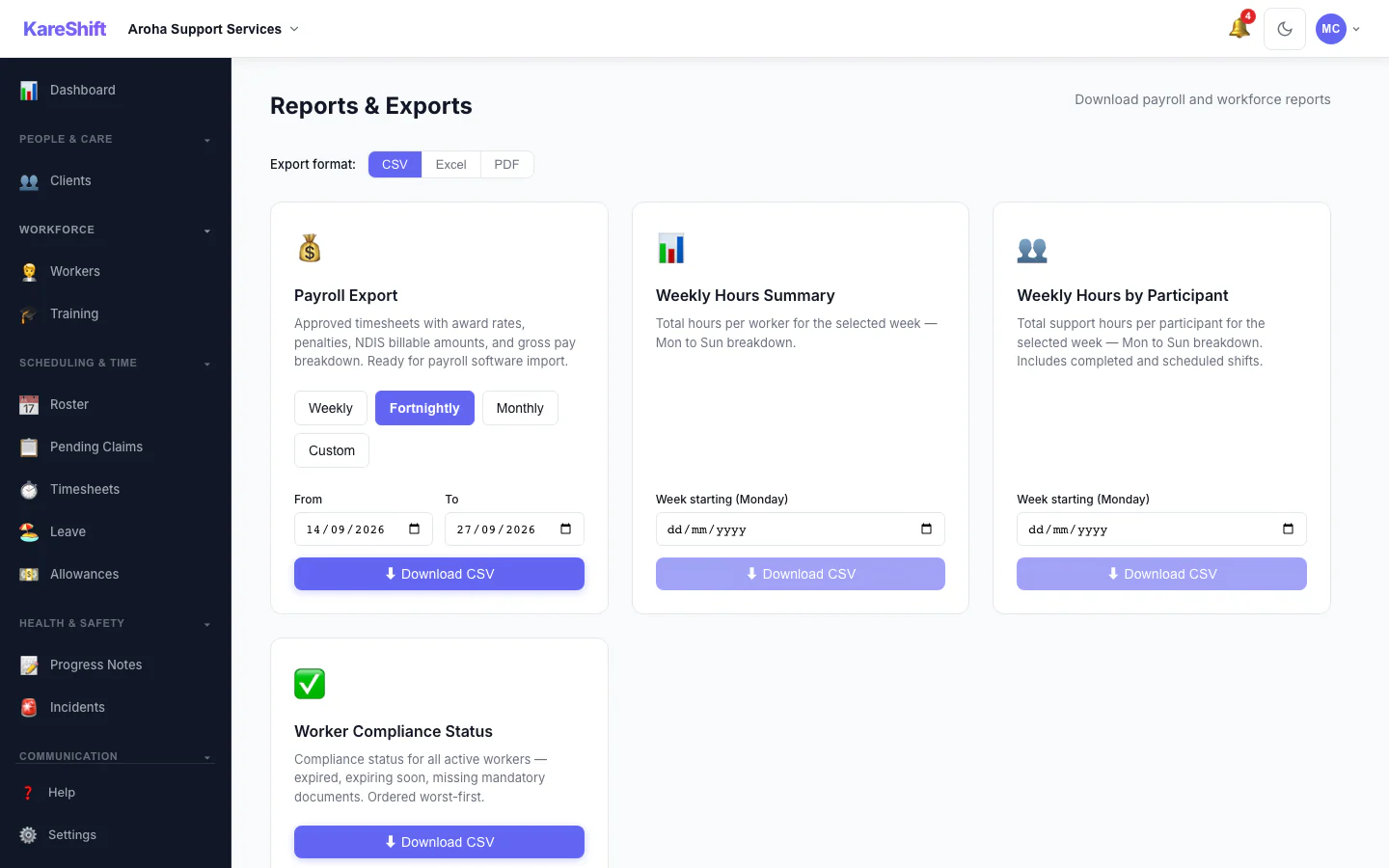Collapse the Health & Safety section
Image resolution: width=1389 pixels, height=868 pixels.
[x=116, y=623]
